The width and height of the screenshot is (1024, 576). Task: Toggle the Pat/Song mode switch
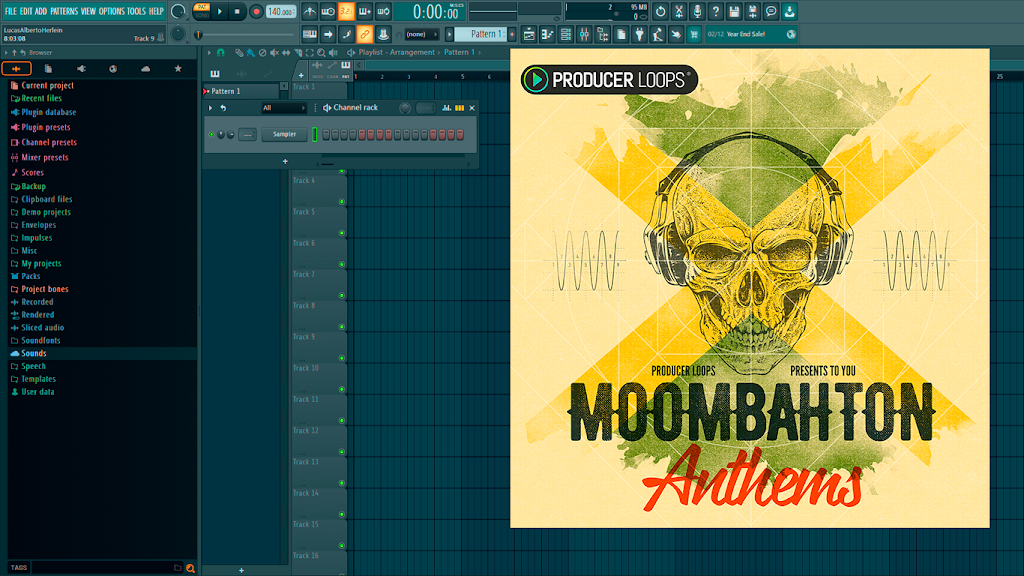click(202, 11)
